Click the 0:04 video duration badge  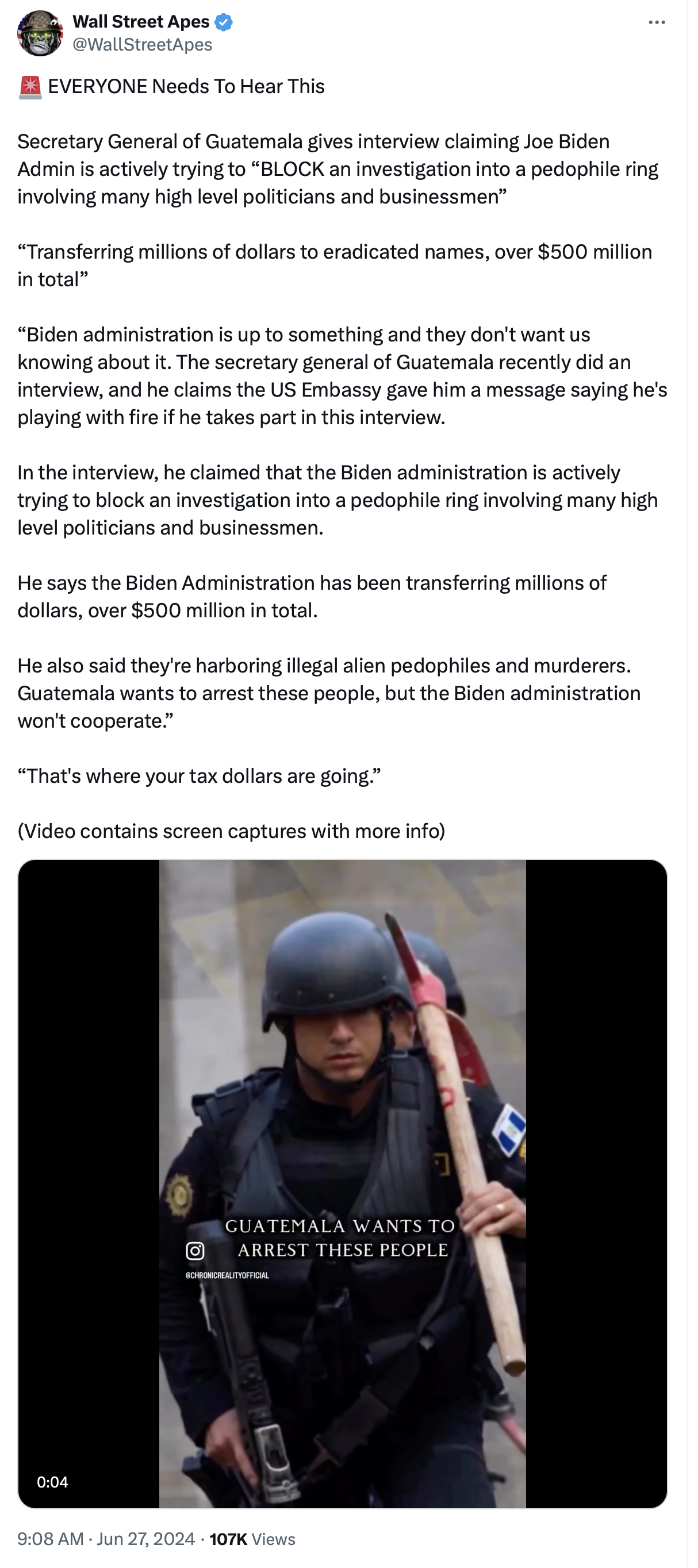(x=52, y=1482)
